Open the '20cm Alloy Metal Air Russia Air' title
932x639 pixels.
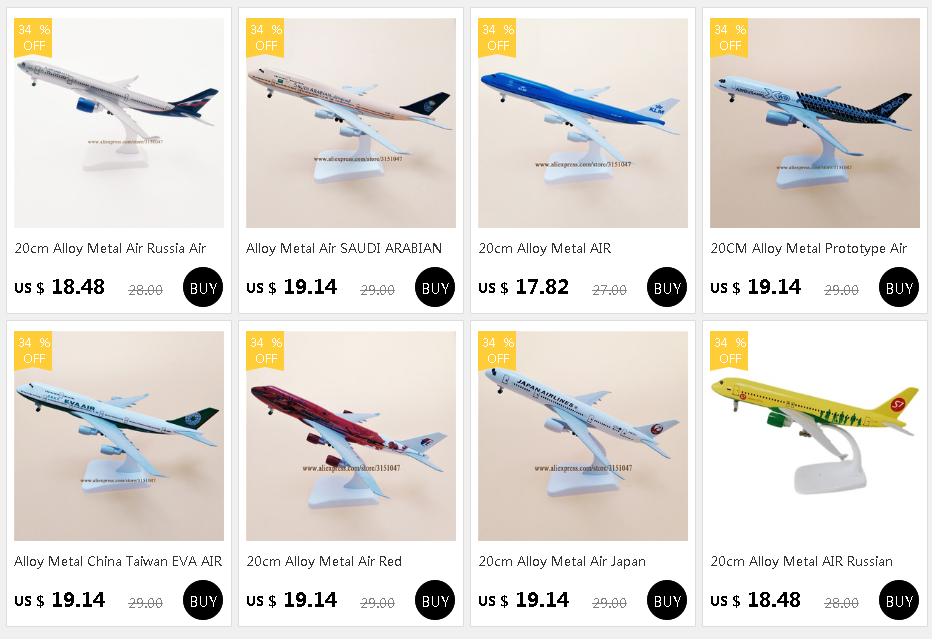[110, 248]
